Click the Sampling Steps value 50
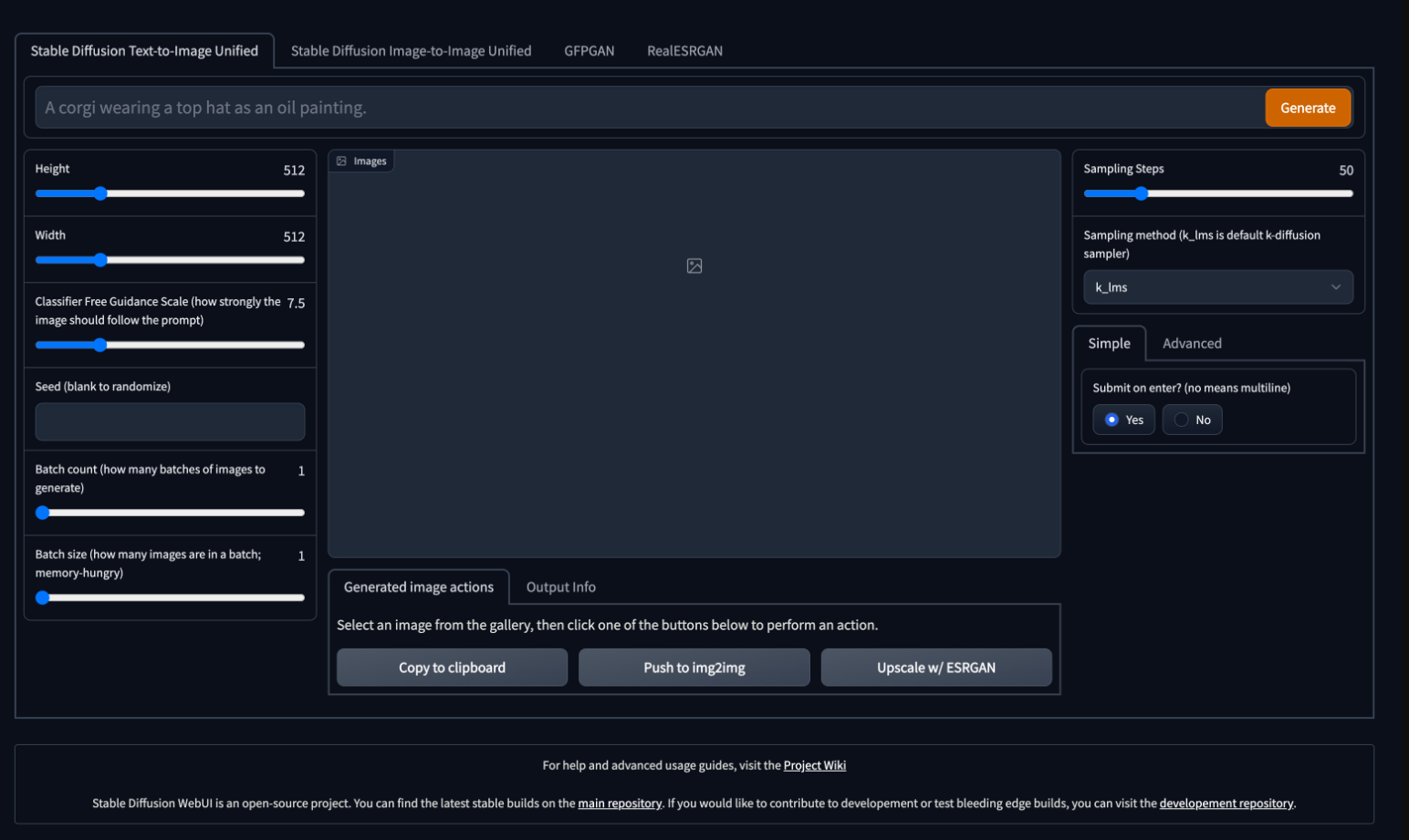 pos(1346,171)
